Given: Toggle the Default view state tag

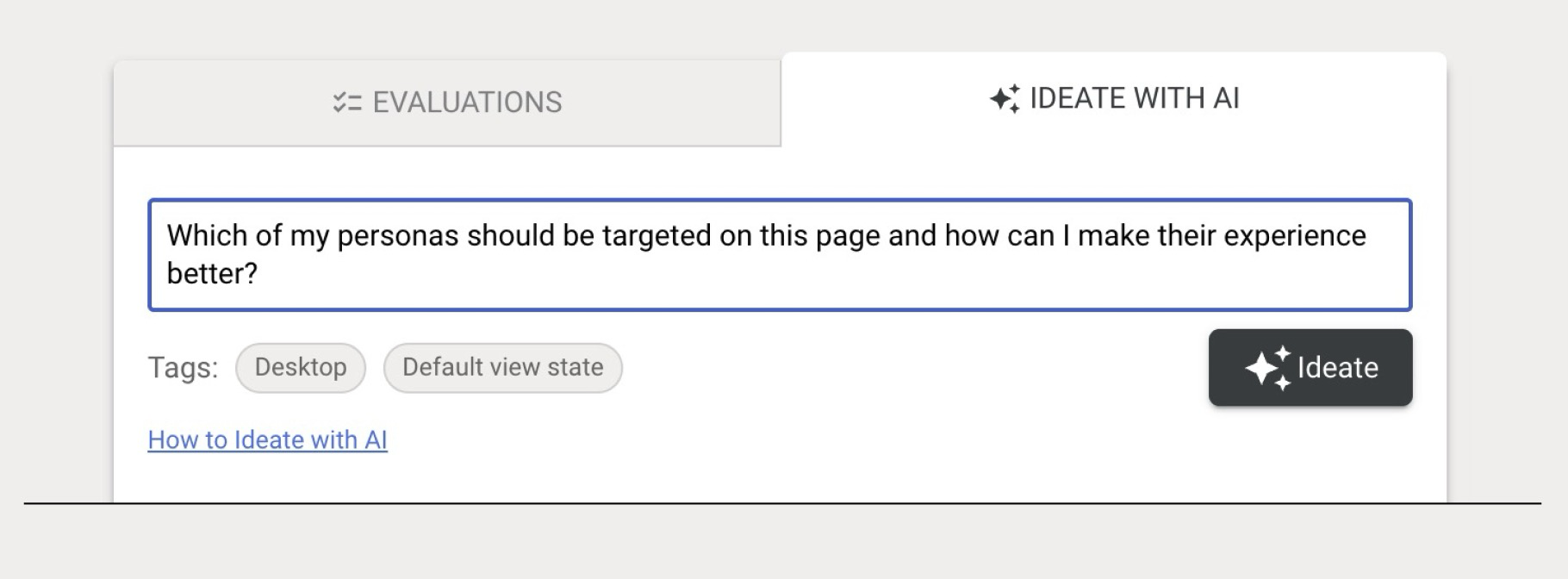Looking at the screenshot, I should [503, 368].
